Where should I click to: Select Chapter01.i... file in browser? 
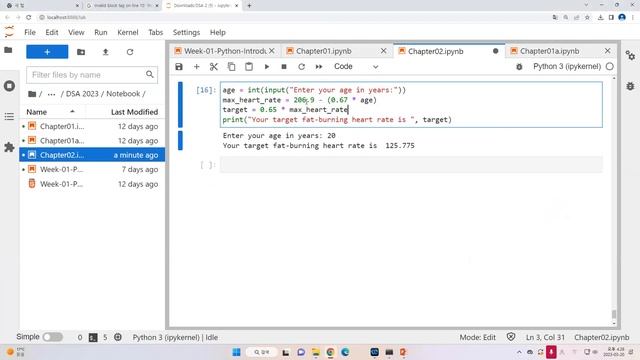[x=92, y=127]
